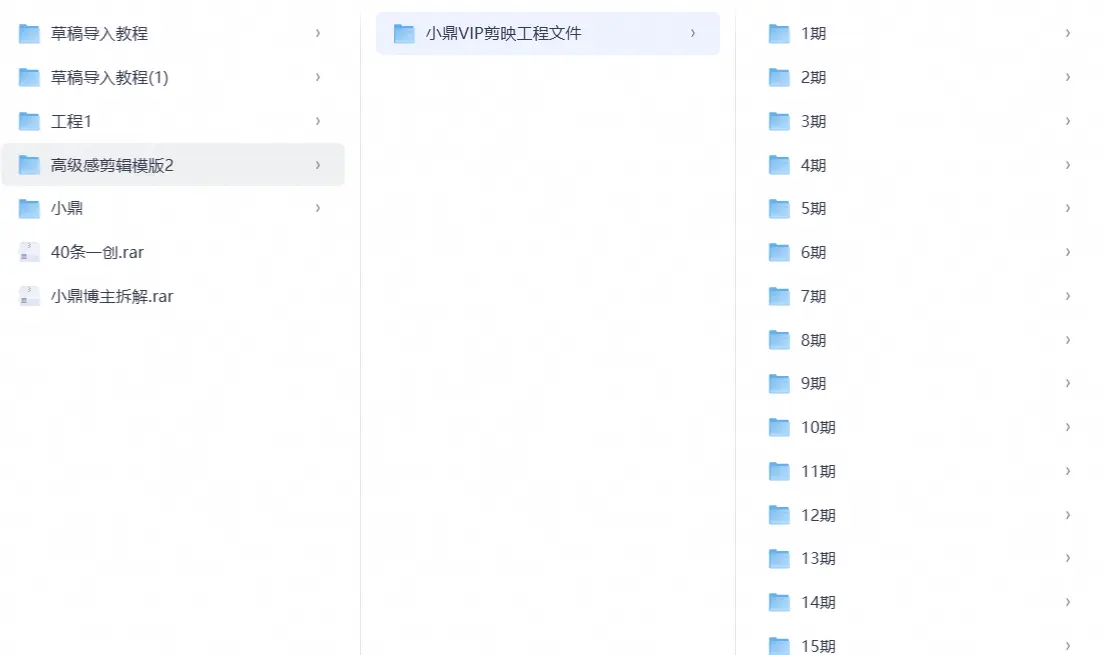Click the folder icon beside 2期

pos(779,77)
